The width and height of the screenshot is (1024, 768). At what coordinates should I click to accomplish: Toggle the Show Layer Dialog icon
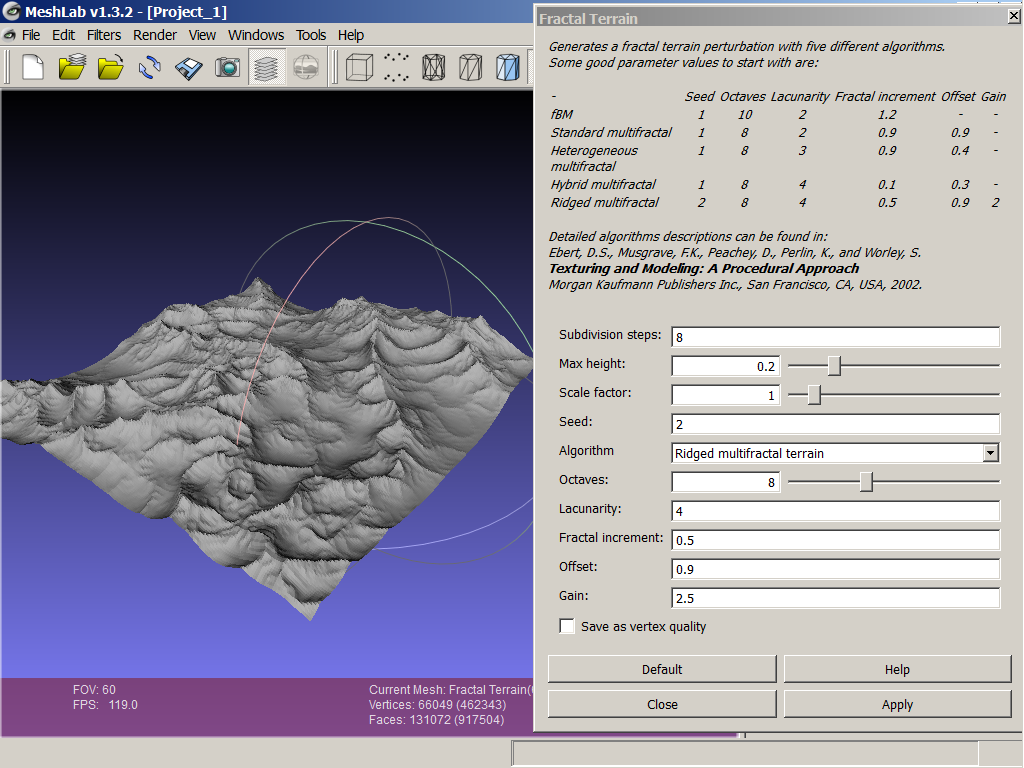click(267, 68)
